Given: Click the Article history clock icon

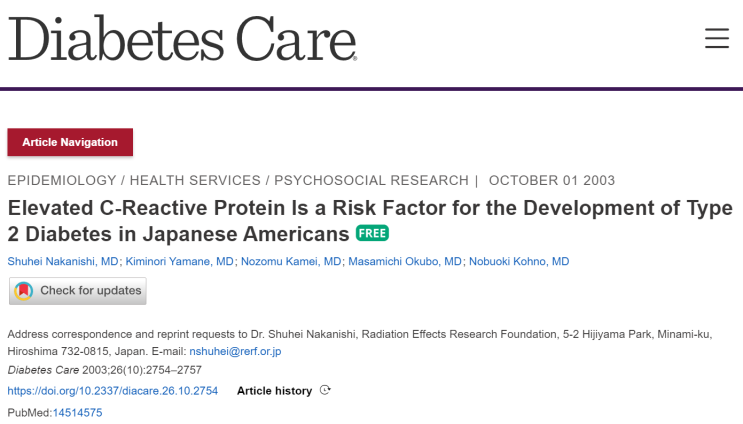Looking at the screenshot, I should point(325,391).
